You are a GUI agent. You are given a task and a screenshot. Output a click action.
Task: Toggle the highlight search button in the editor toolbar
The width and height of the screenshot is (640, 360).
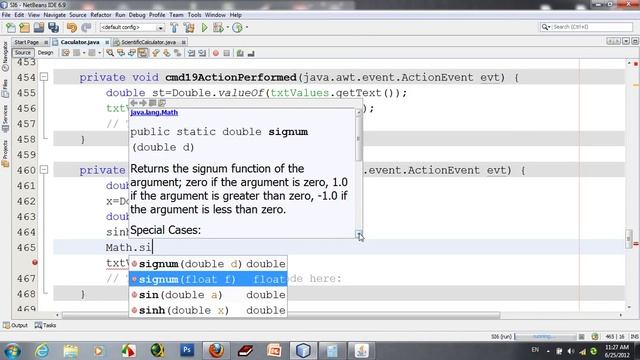[x=142, y=53]
